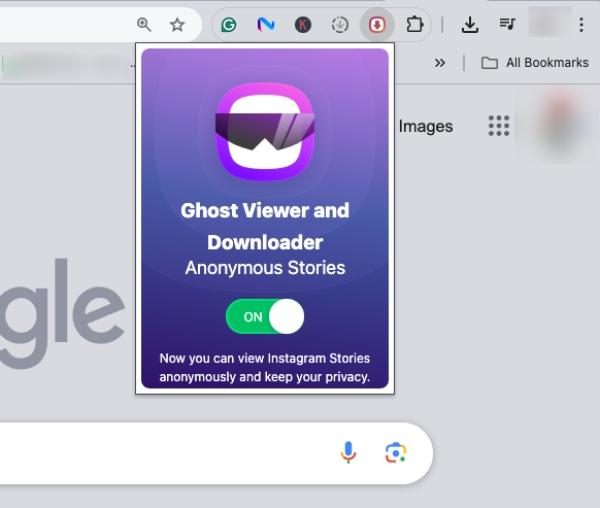Go to Google Images link
Viewport: 600px width, 508px height.
tap(426, 126)
